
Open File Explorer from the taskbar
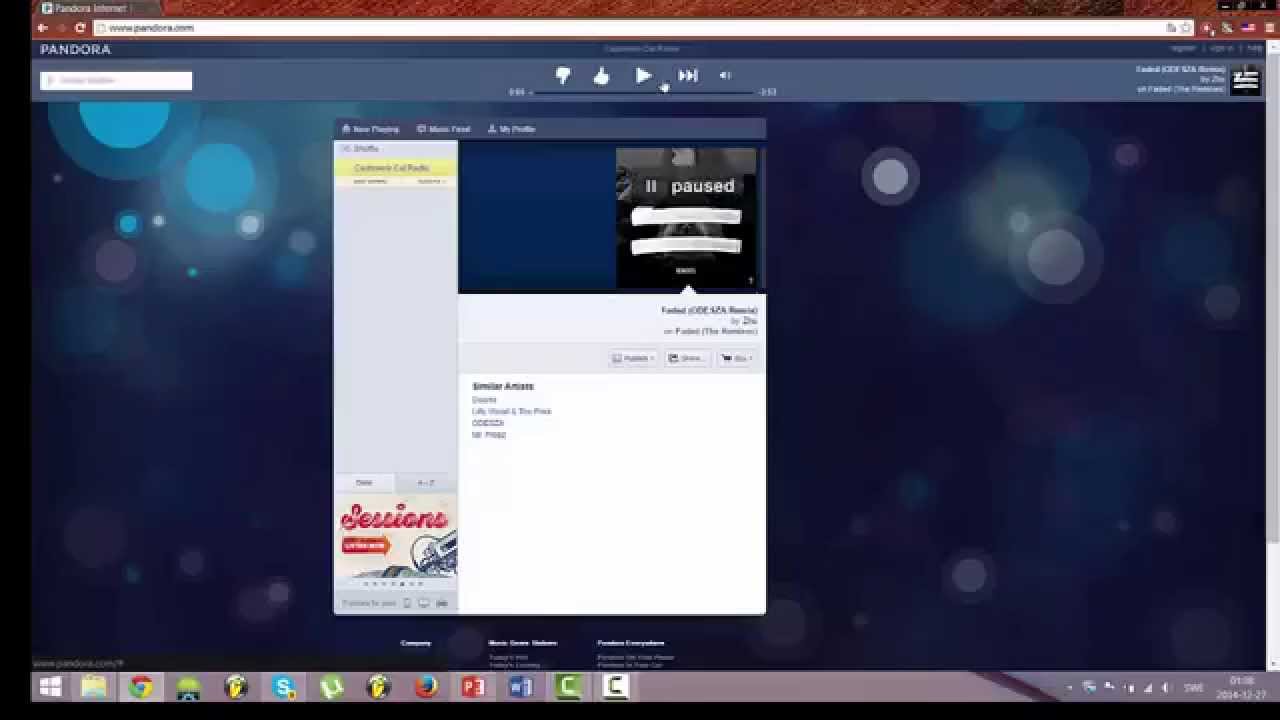pos(94,687)
